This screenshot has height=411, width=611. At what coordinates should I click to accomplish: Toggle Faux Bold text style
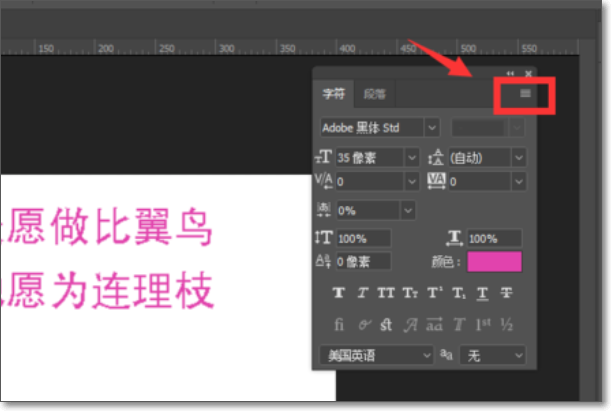tap(339, 293)
